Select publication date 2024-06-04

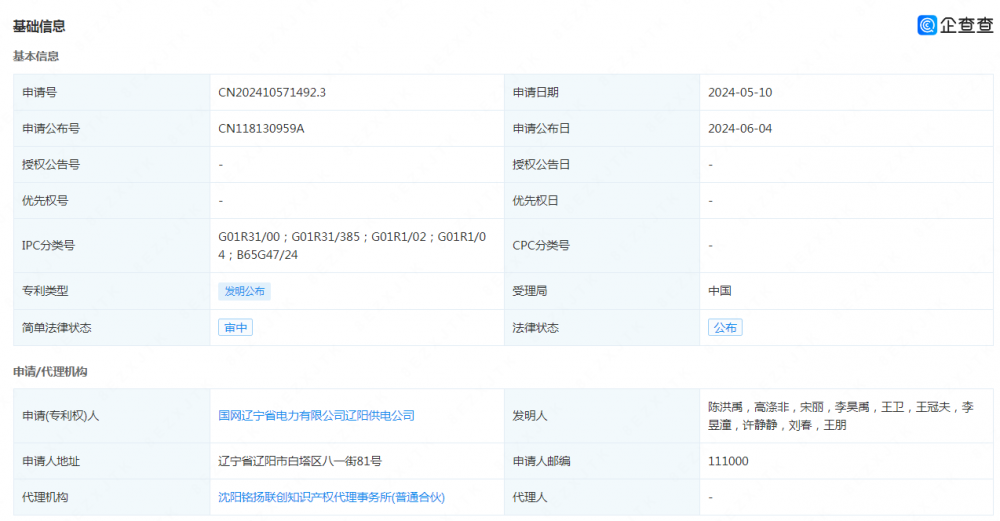pos(740,129)
